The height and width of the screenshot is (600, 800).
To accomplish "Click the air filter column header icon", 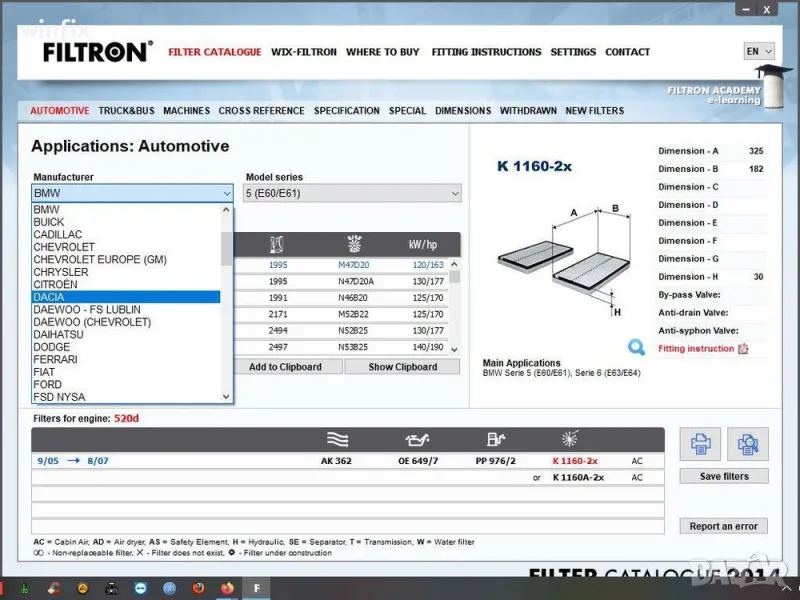I will [x=337, y=439].
